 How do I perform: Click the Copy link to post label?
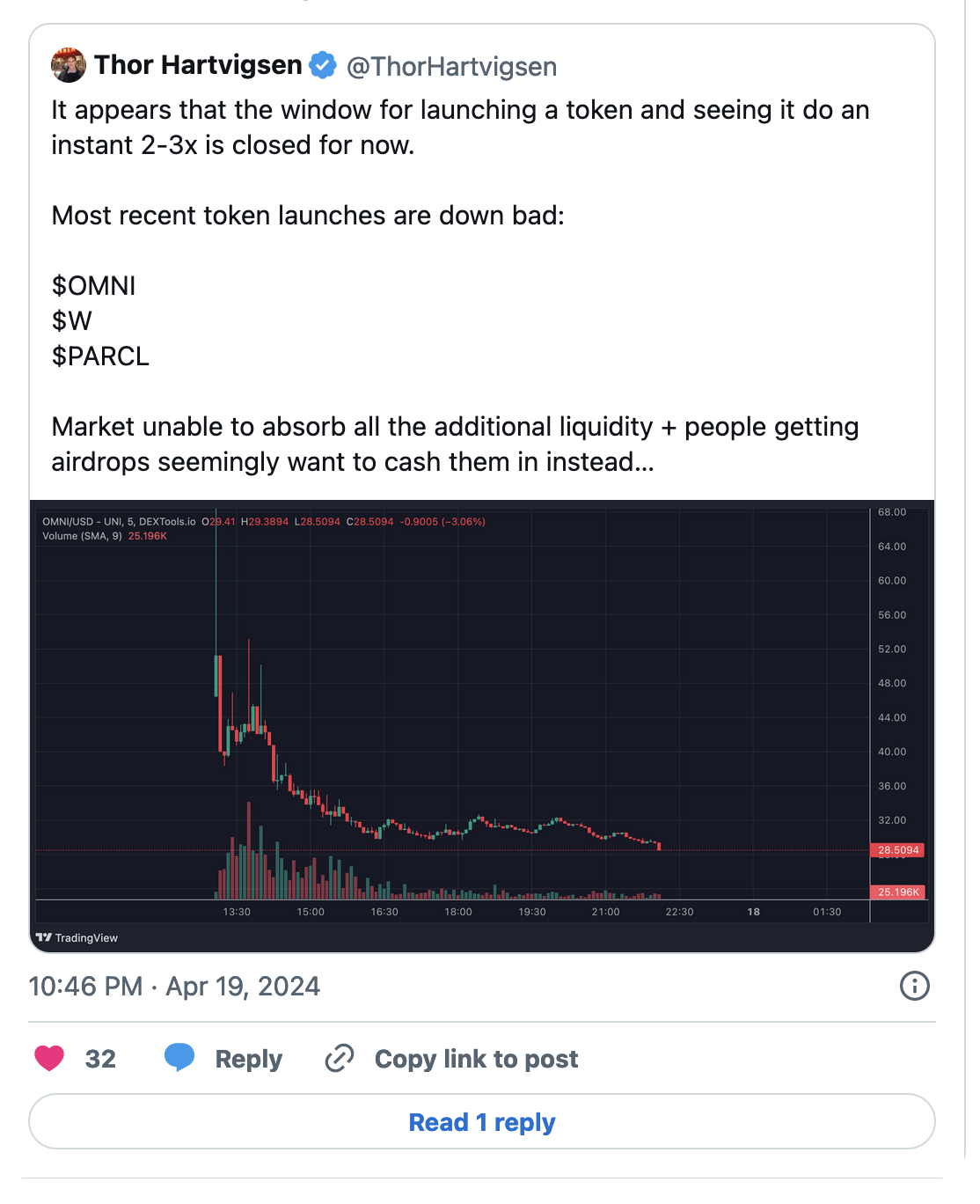click(x=476, y=1059)
